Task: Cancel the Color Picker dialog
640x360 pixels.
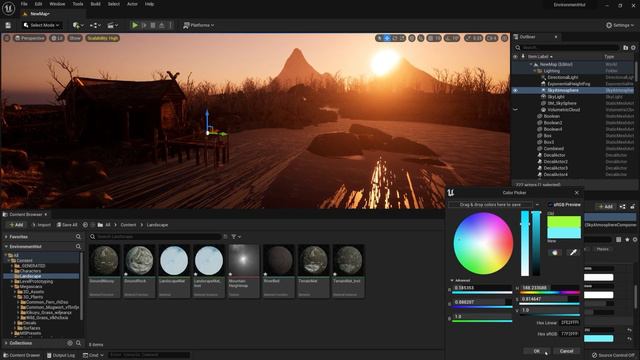Action: (x=567, y=351)
